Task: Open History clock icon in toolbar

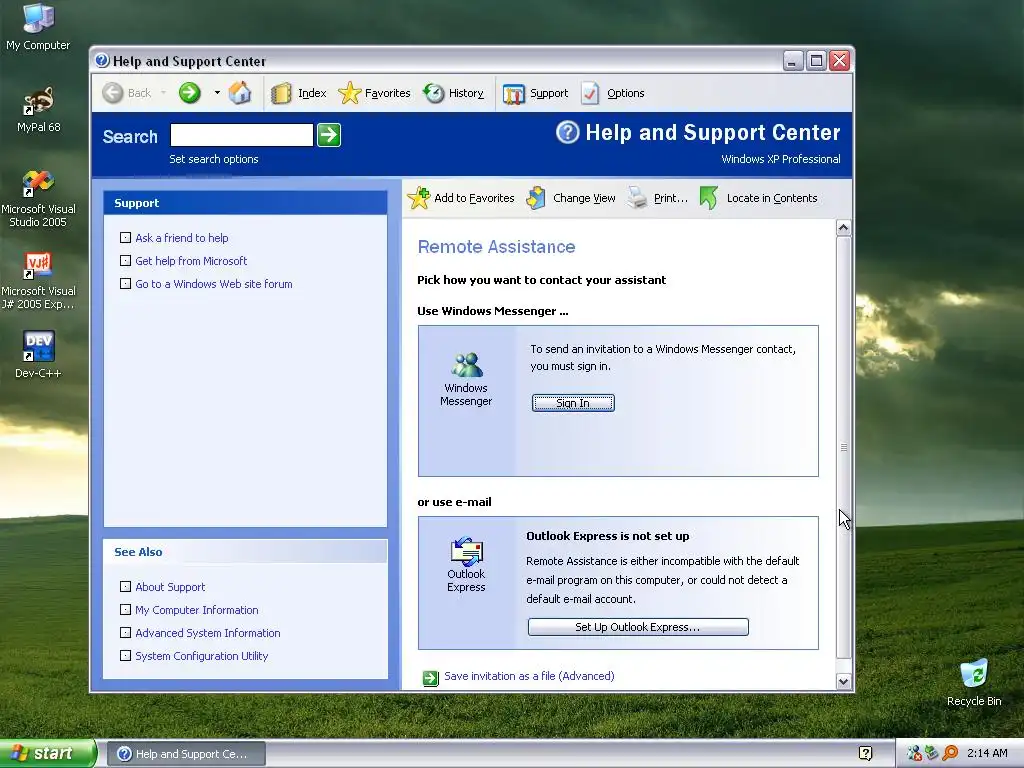Action: click(x=433, y=93)
